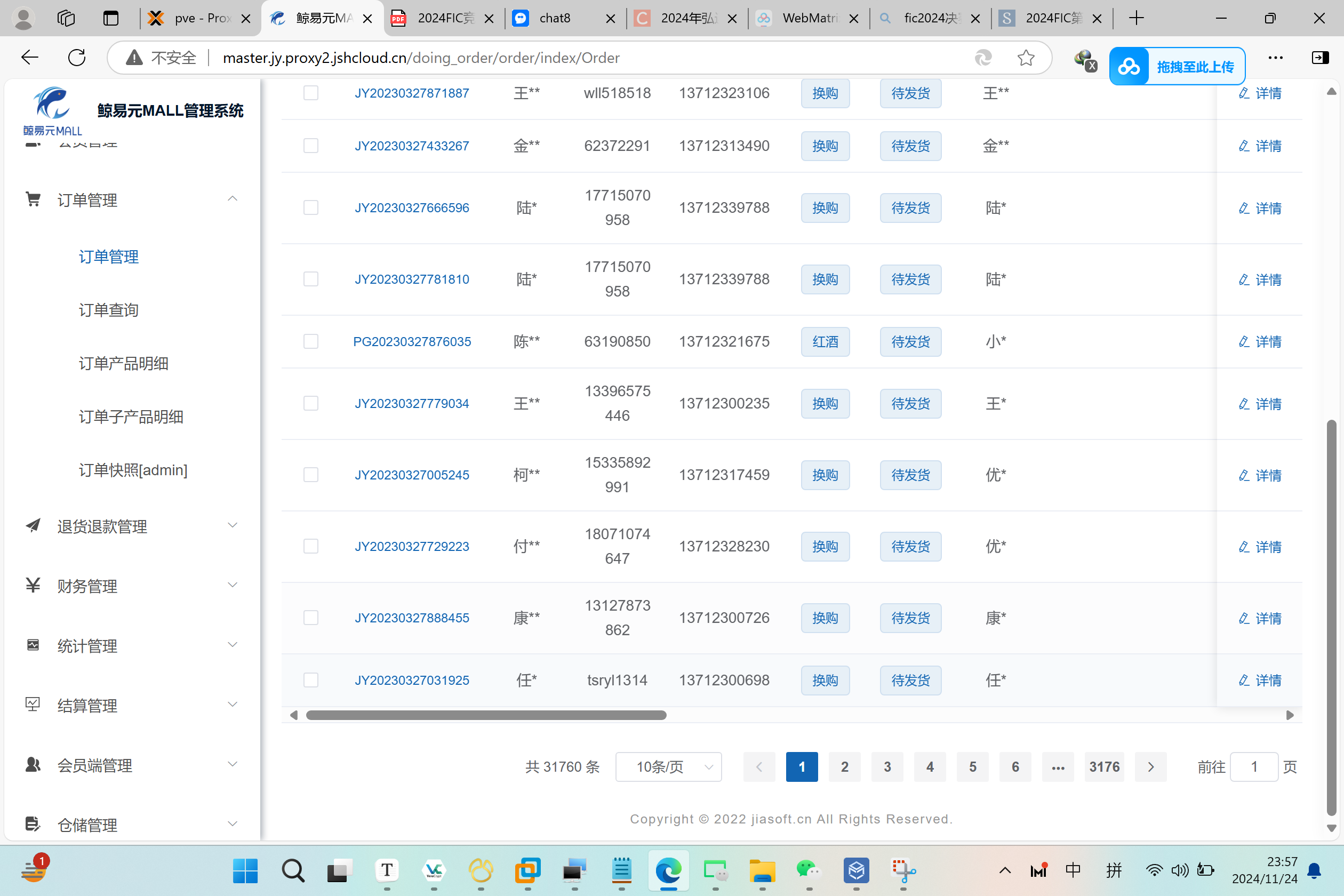Check the box for order PG20230327876035

click(311, 341)
